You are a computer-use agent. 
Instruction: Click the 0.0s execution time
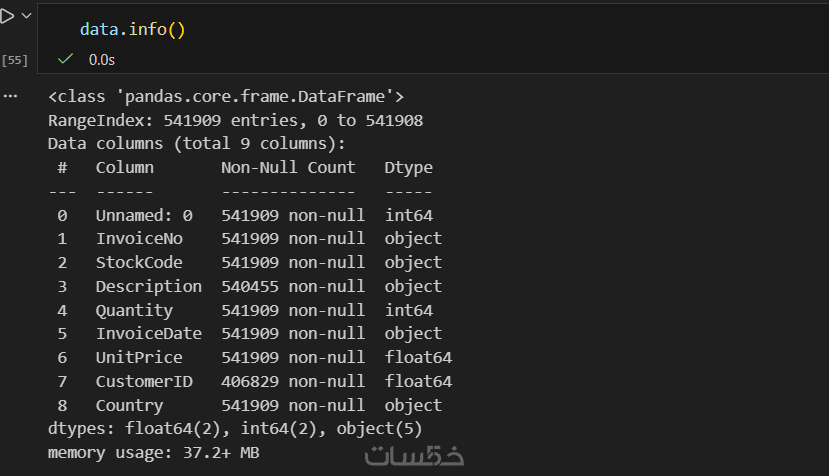(x=101, y=60)
